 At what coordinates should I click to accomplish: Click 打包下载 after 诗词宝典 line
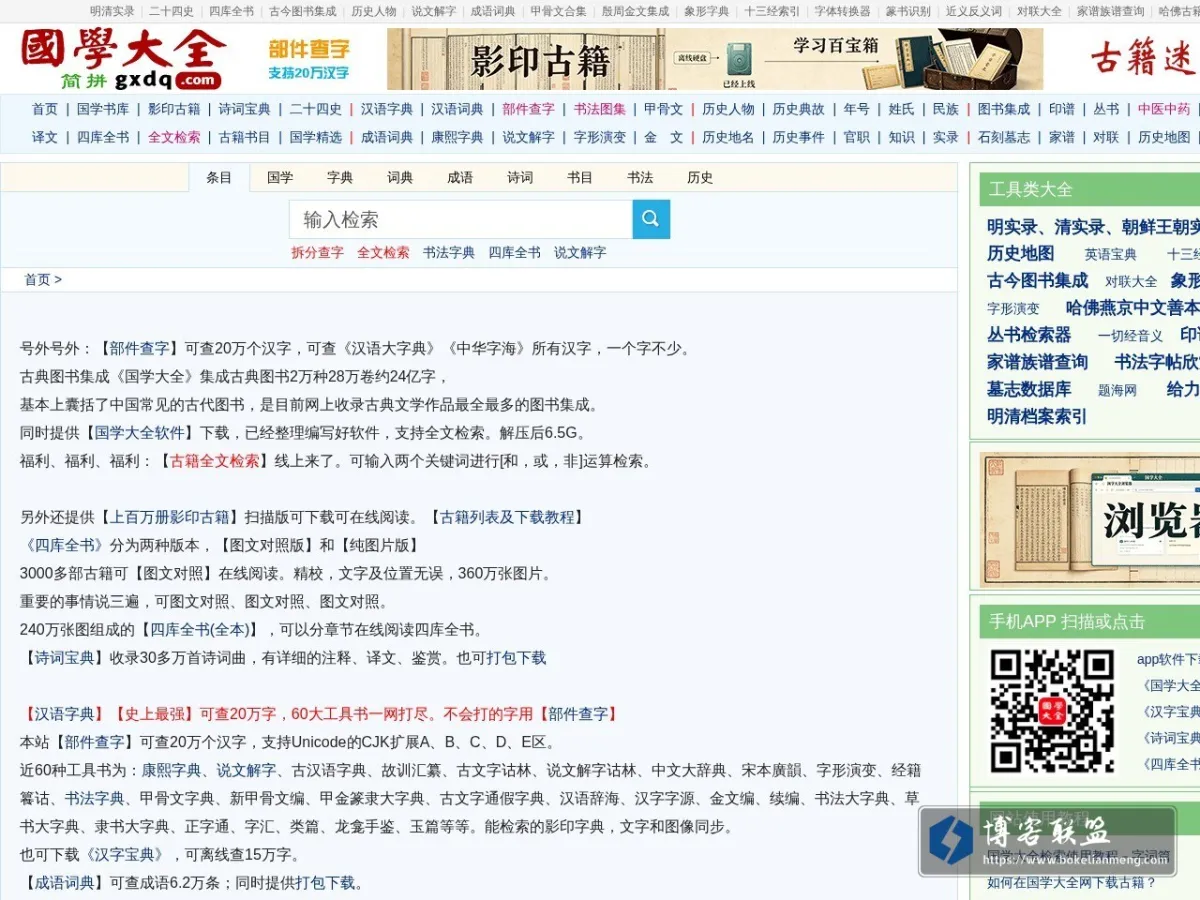[517, 658]
